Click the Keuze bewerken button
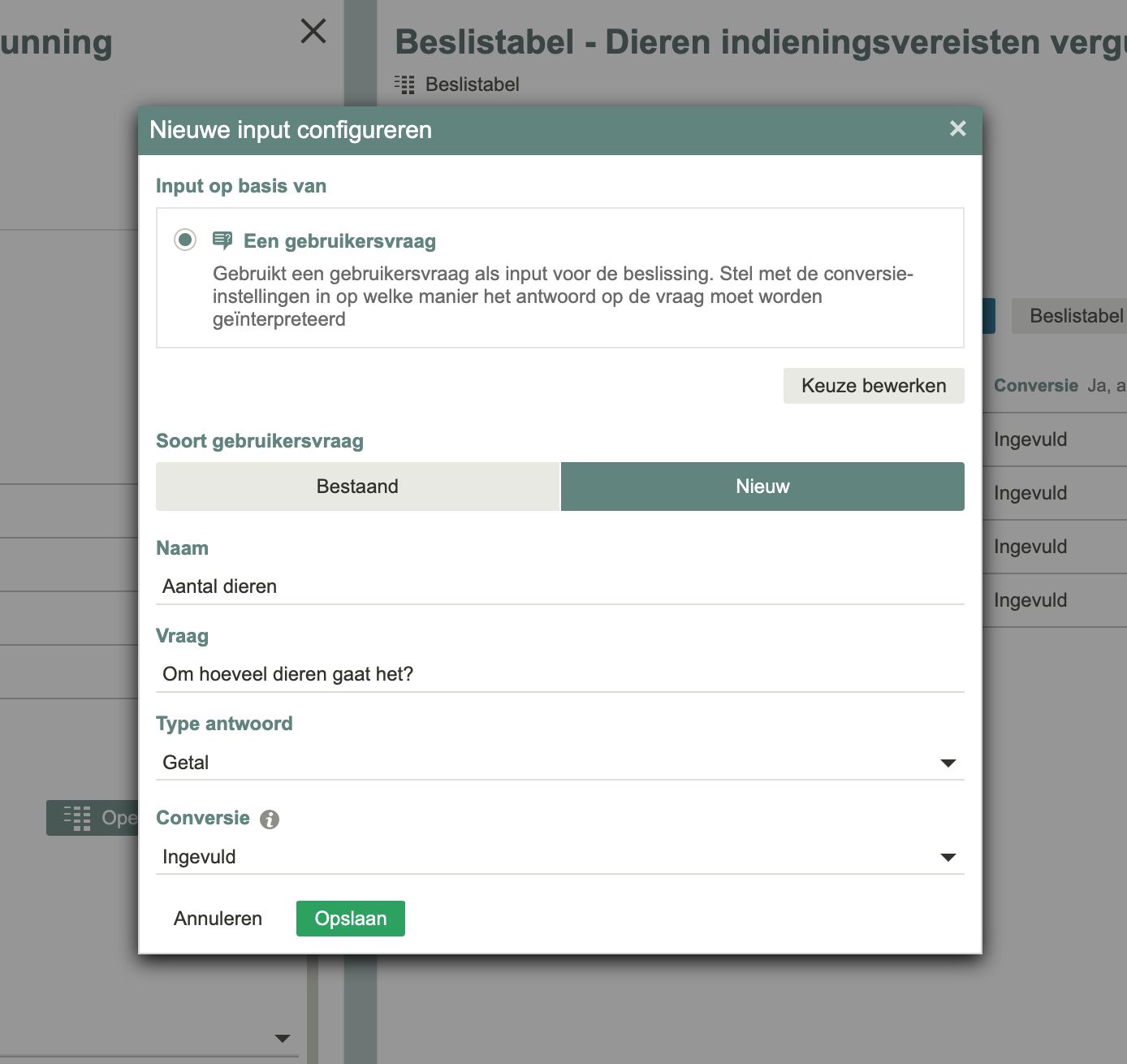Viewport: 1127px width, 1064px height. [x=873, y=385]
